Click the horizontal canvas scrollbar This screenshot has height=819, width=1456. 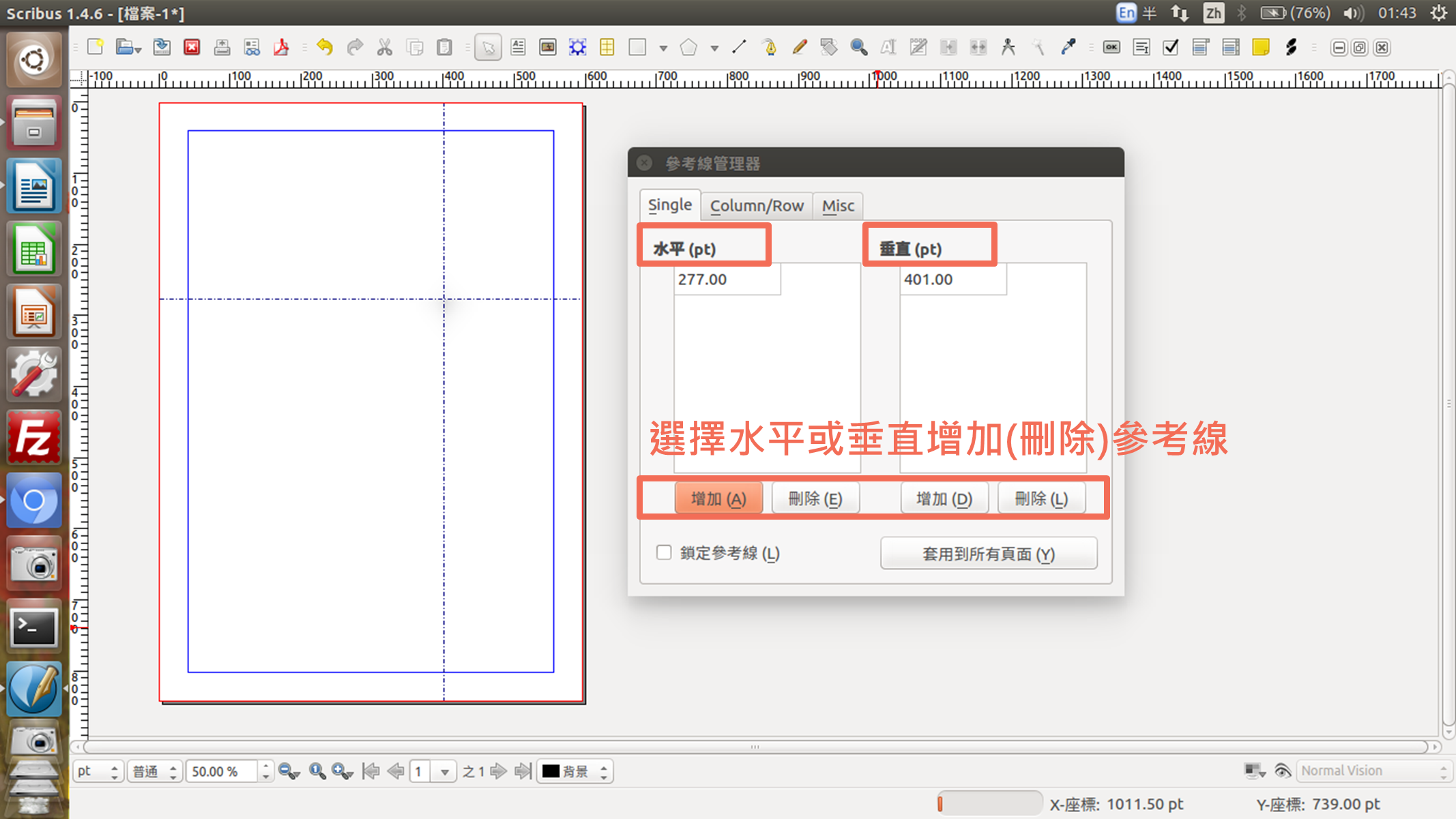[x=755, y=747]
